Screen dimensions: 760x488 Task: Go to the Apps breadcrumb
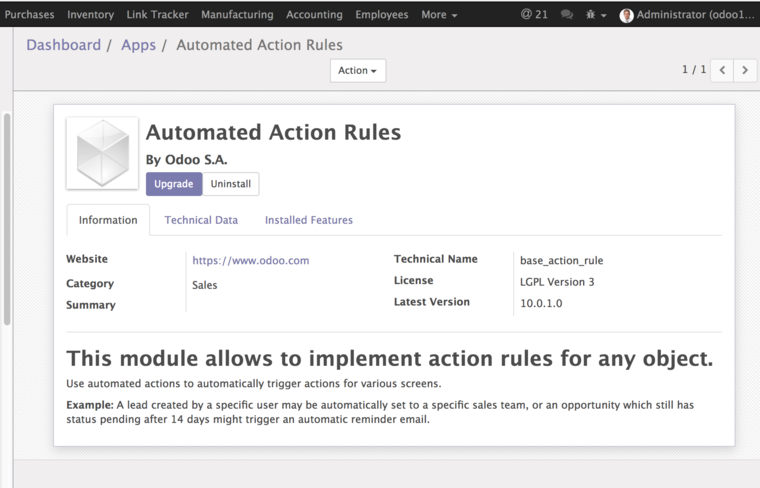pyautogui.click(x=139, y=45)
